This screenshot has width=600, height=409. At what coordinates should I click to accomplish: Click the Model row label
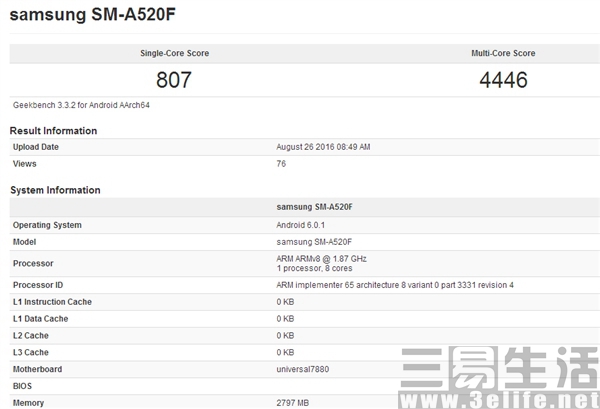[24, 242]
